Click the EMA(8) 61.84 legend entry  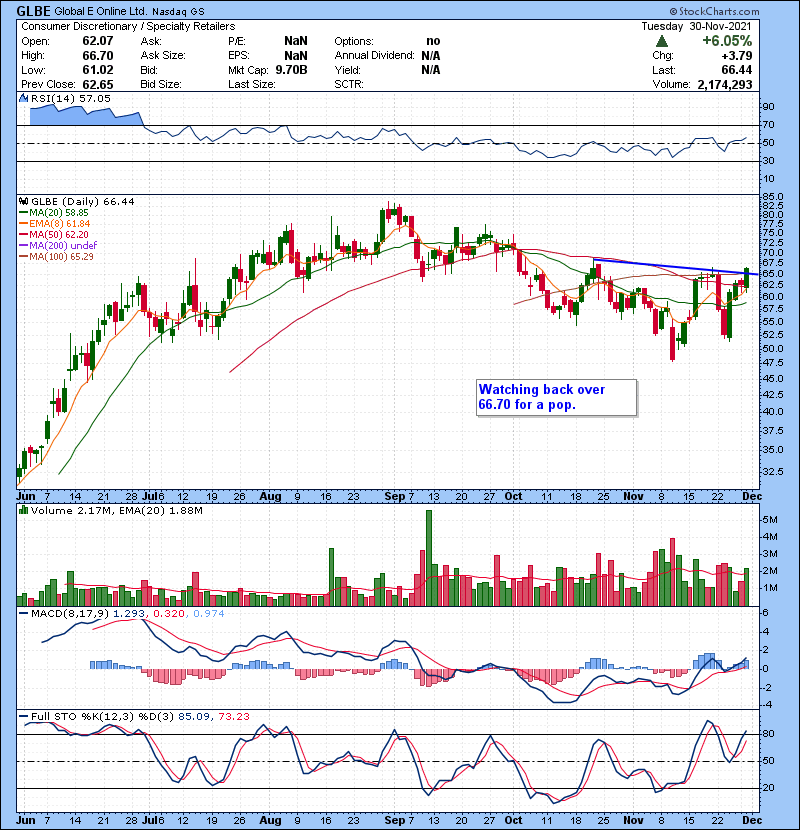[x=55, y=224]
